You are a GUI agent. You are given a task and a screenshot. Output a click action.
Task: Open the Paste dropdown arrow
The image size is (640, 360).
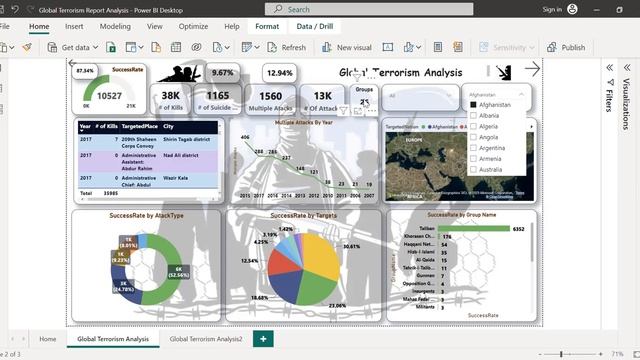click(x=11, y=48)
